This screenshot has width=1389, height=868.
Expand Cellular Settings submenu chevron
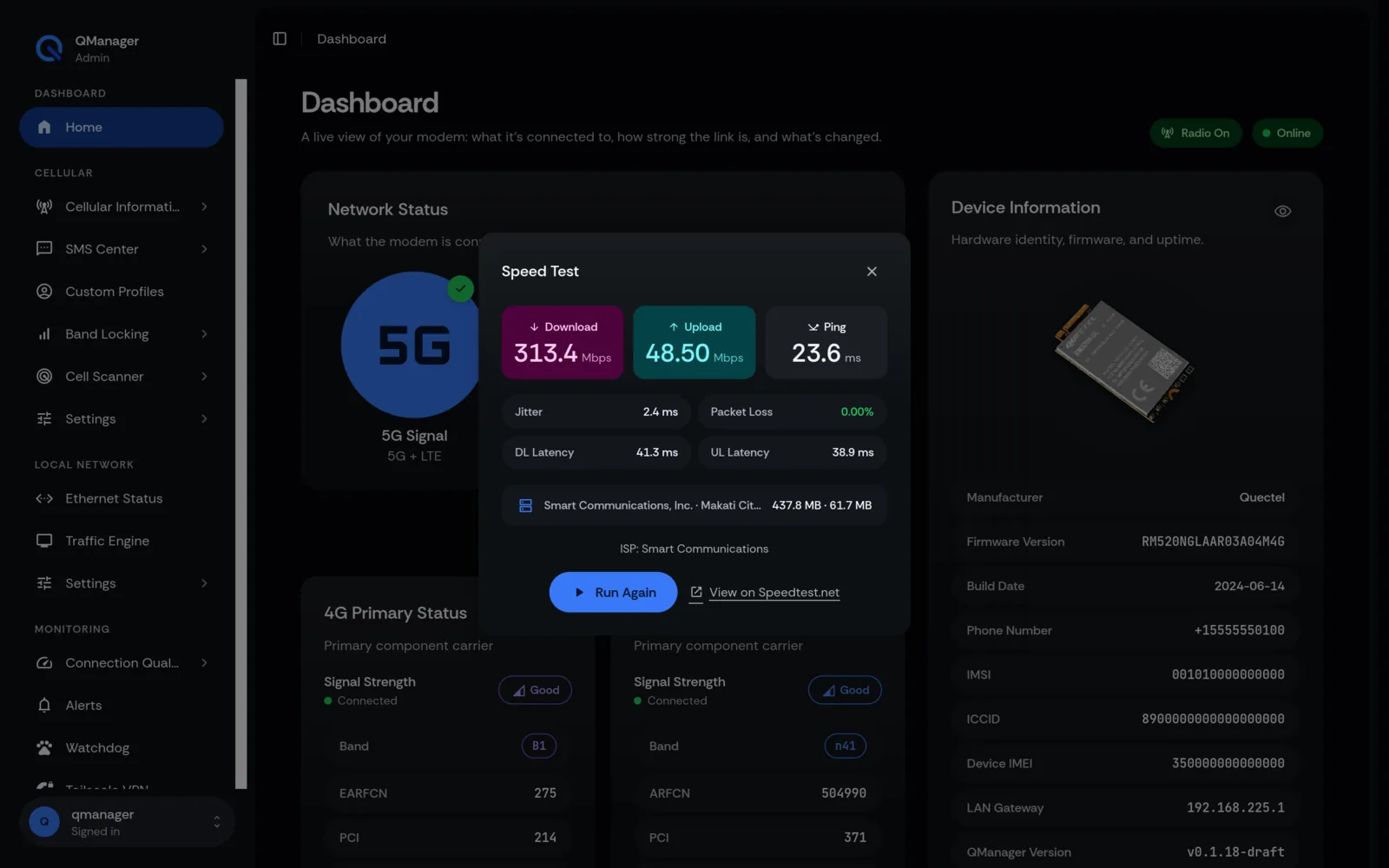click(x=204, y=419)
